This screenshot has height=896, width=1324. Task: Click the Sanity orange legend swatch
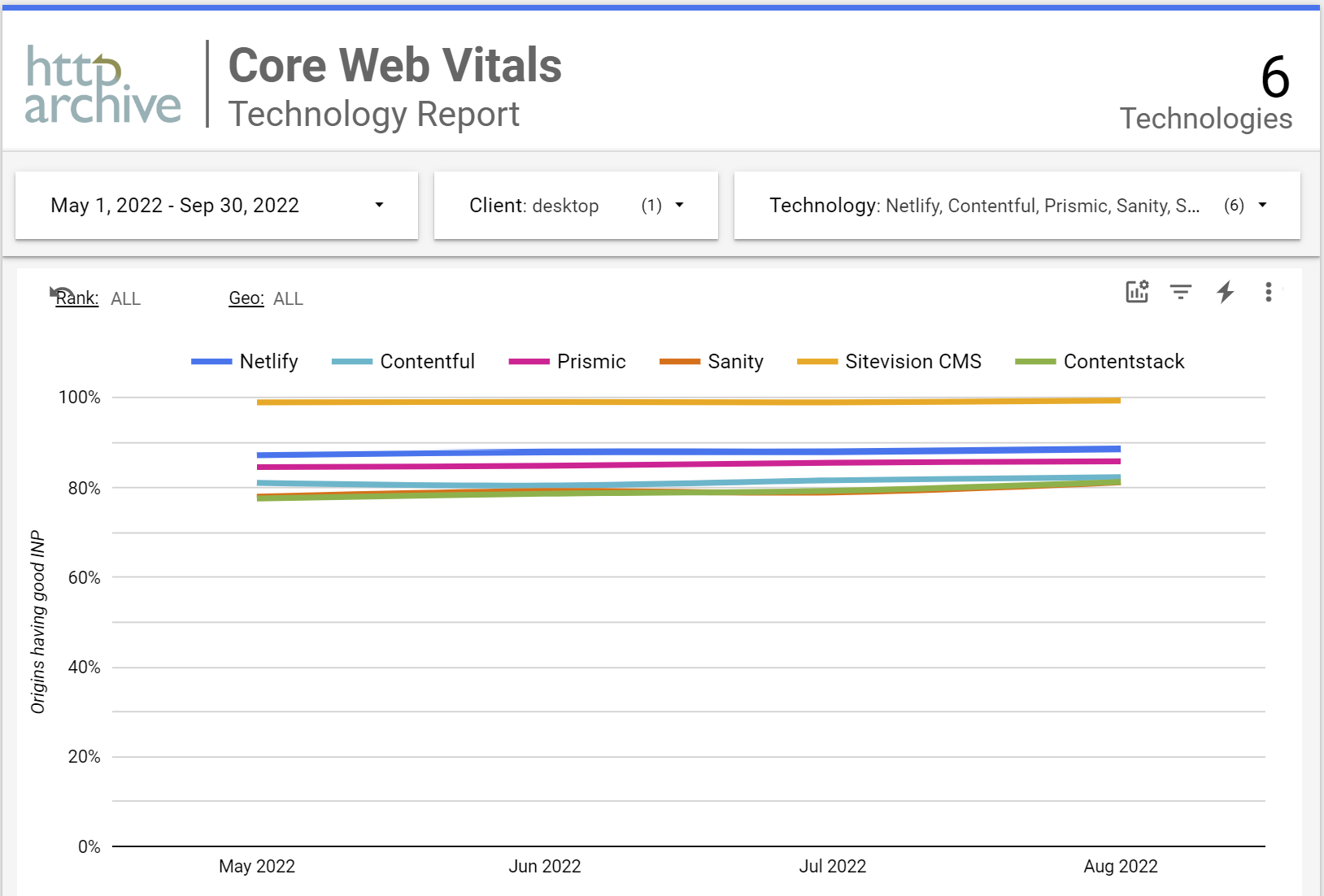point(679,362)
